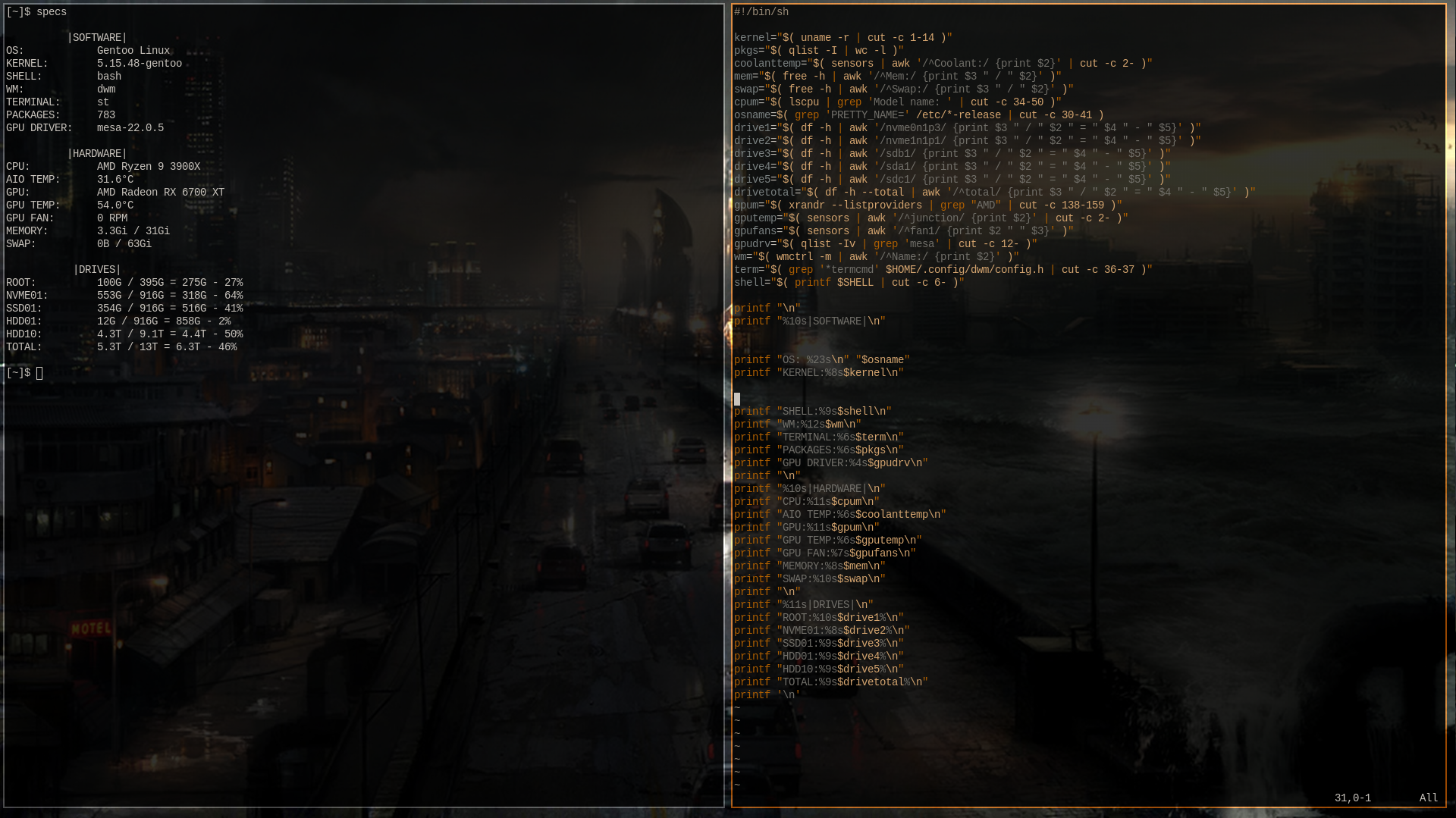Click the |SOFTWARE| heading in terminal output
Screen dimensions: 1456x818
pyautogui.click(x=97, y=38)
